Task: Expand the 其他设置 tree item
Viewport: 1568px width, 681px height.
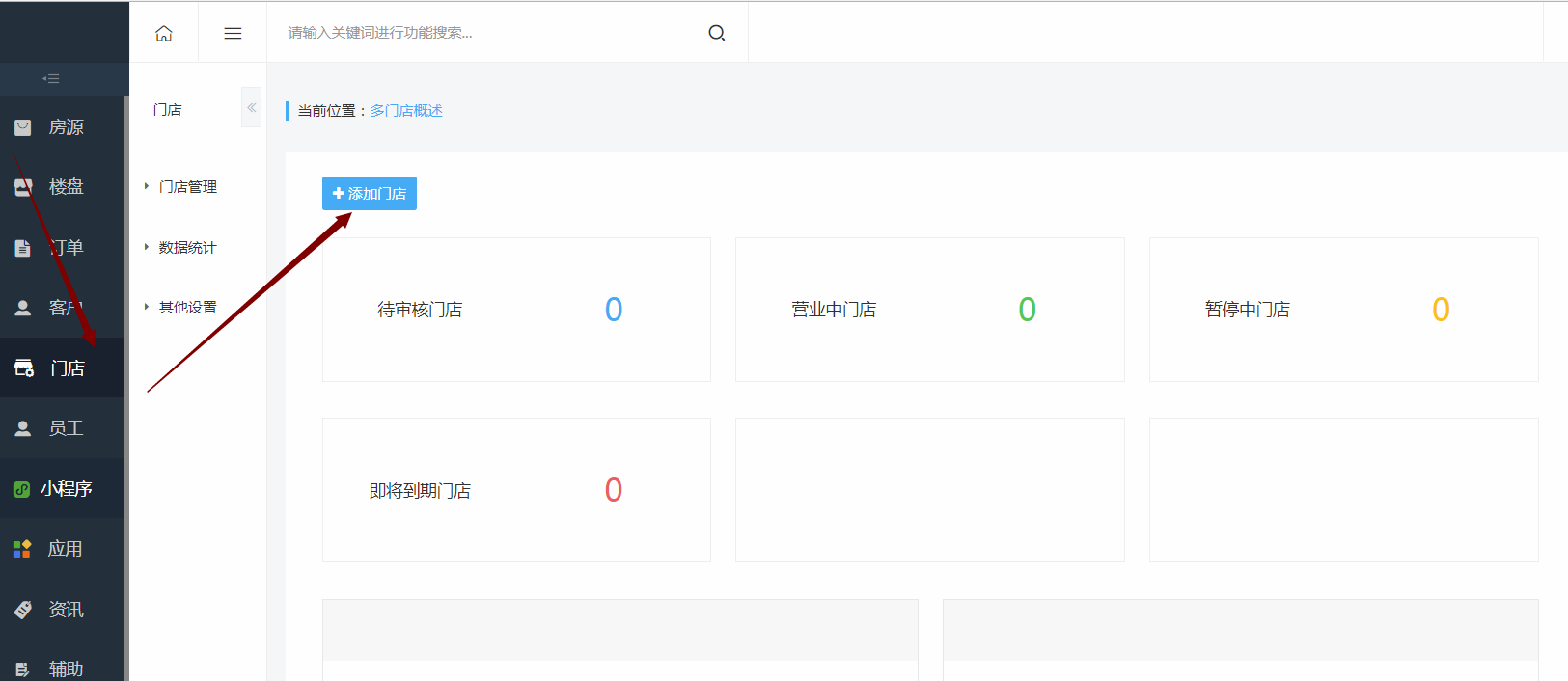Action: 187,308
